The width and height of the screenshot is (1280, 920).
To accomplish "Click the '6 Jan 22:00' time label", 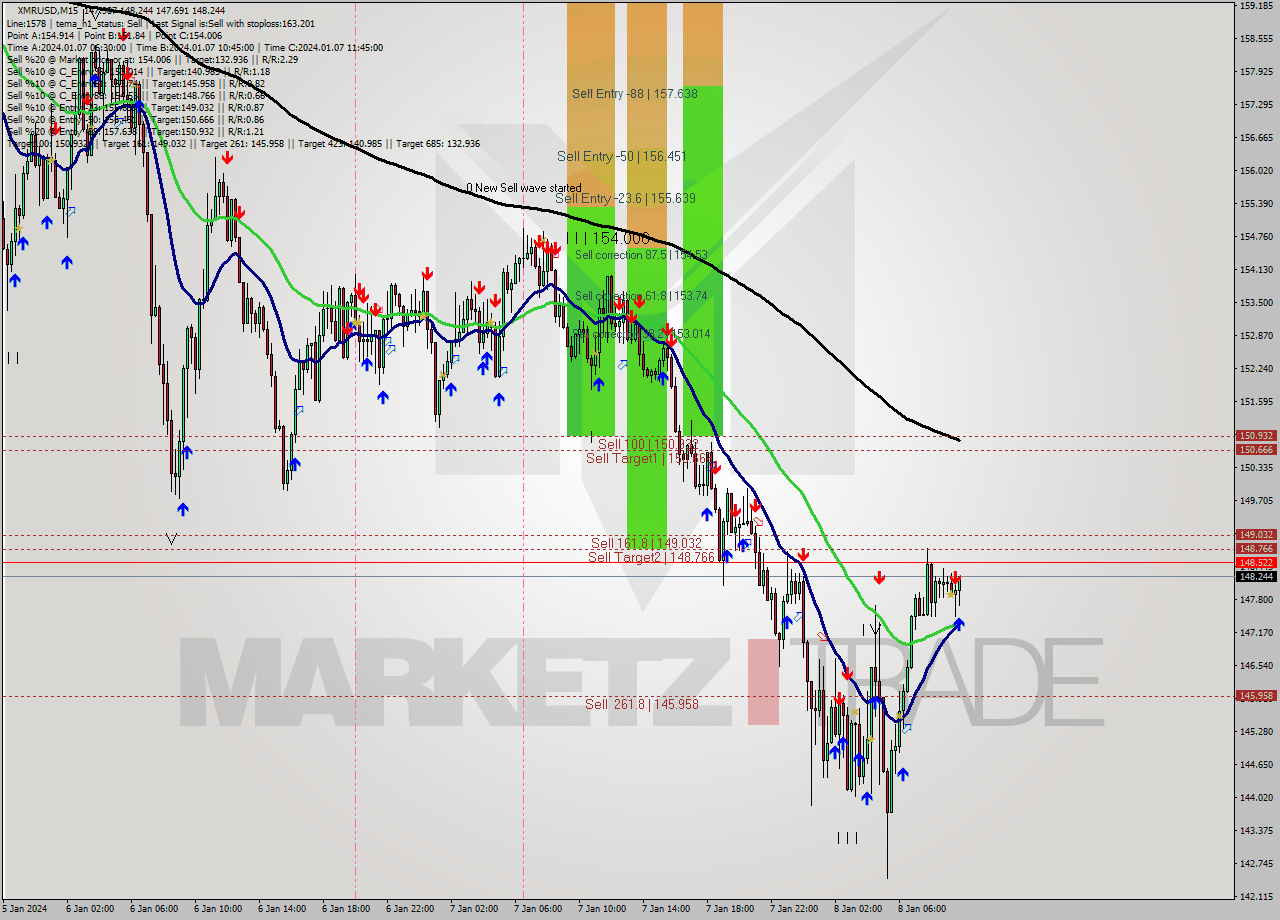I will click(410, 909).
